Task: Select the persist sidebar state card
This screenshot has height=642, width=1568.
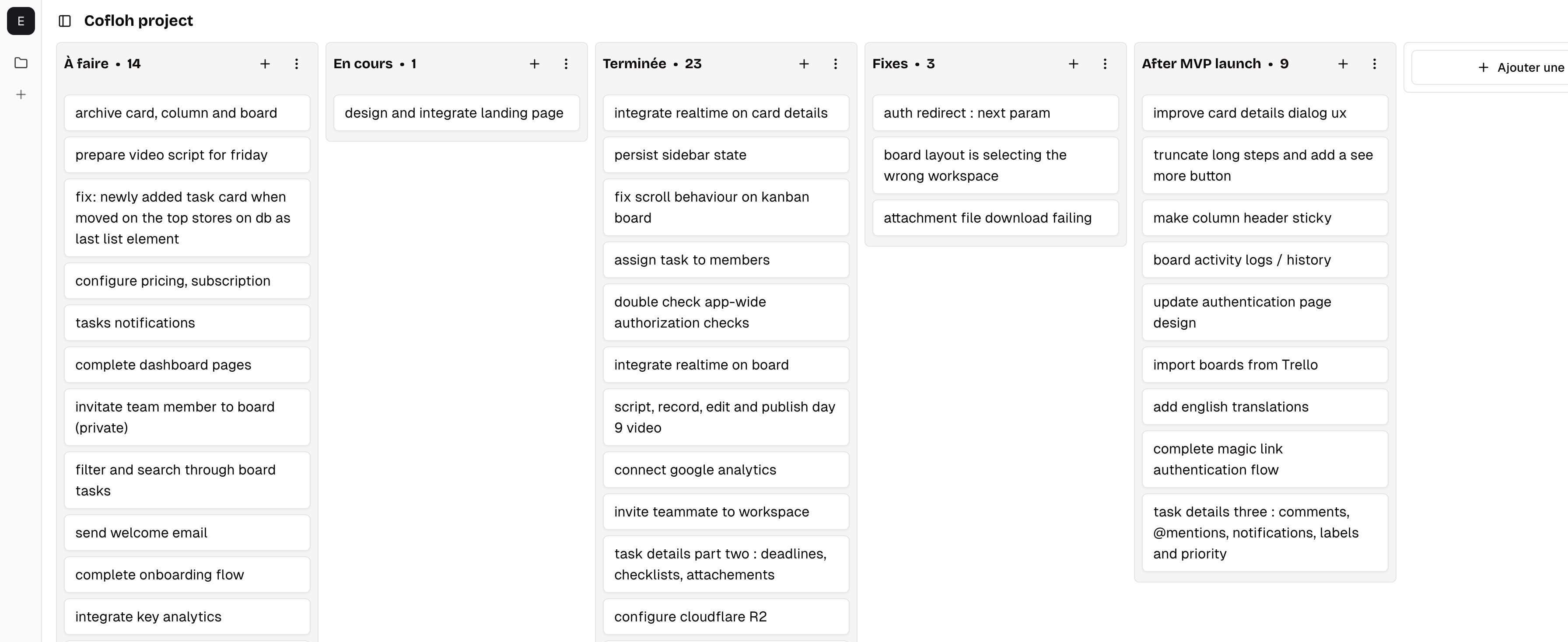Action: click(725, 154)
